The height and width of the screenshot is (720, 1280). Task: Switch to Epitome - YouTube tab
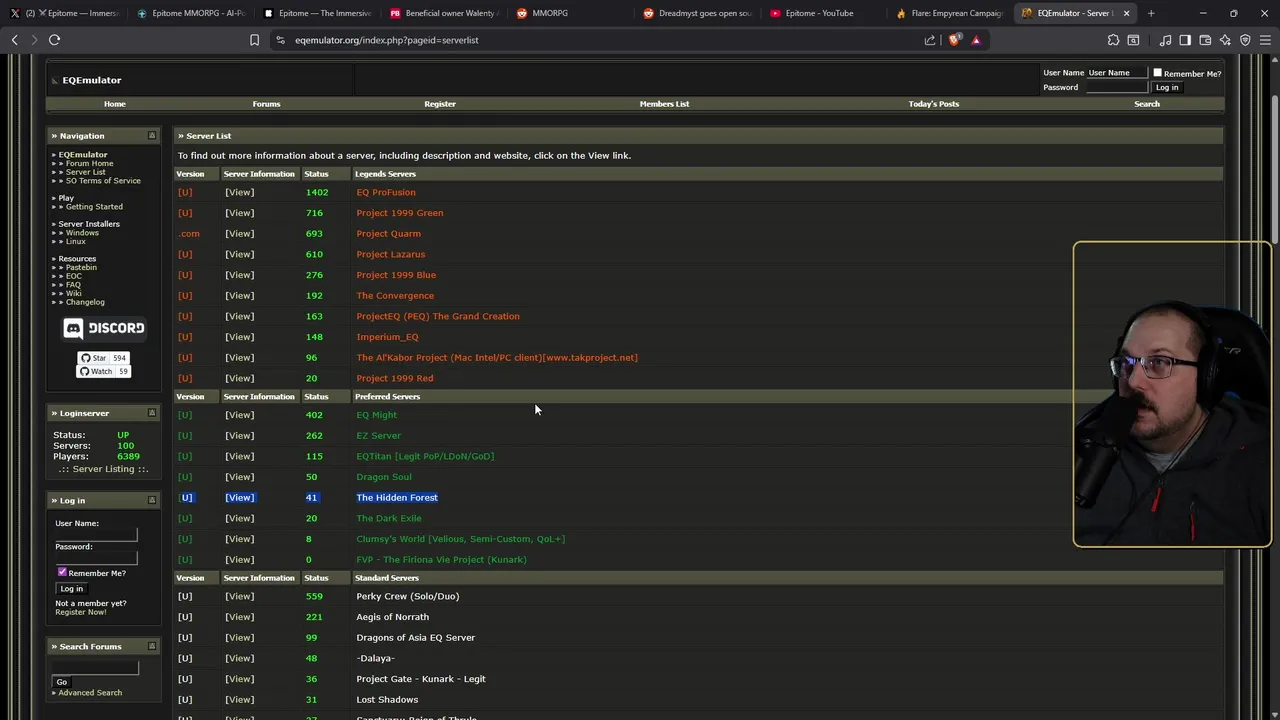click(x=822, y=13)
